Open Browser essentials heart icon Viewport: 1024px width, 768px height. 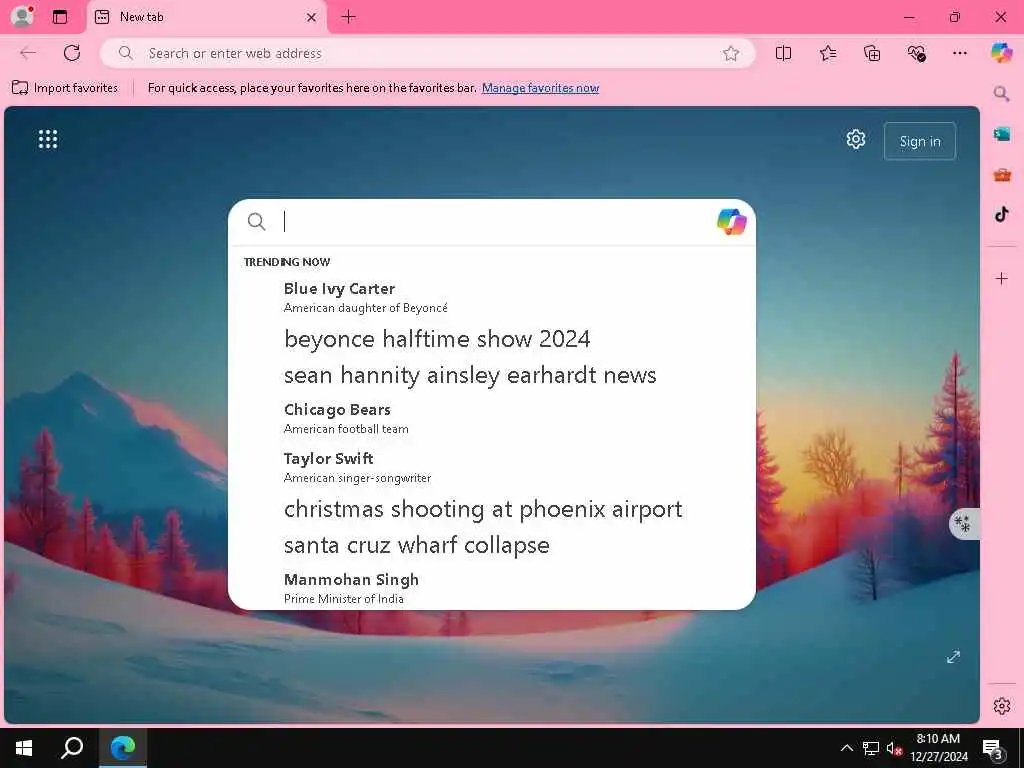[x=916, y=53]
